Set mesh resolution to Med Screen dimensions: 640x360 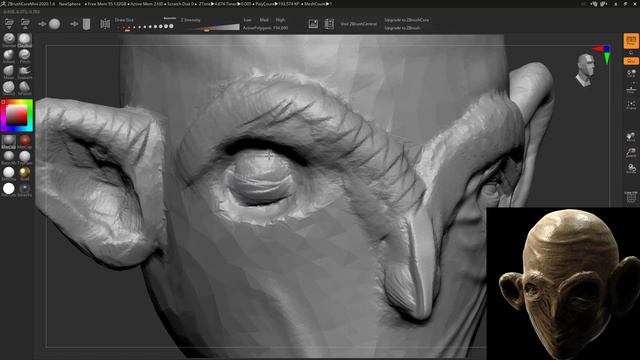[x=264, y=20]
